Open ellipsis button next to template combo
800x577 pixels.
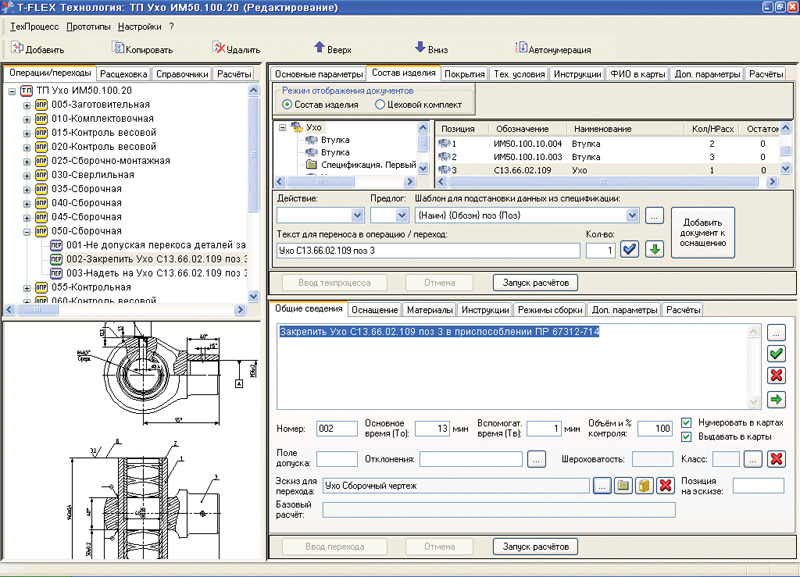pos(654,215)
